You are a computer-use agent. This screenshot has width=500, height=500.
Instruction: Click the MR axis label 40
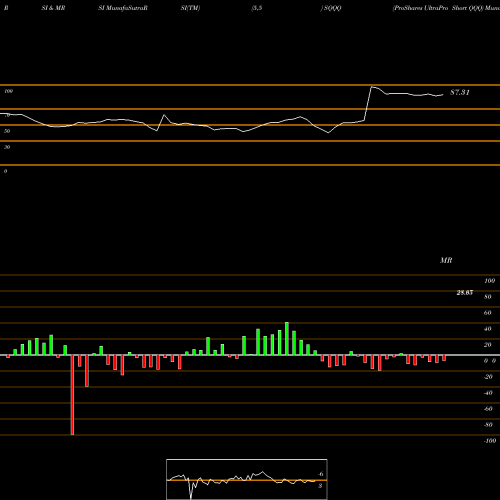(x=488, y=329)
